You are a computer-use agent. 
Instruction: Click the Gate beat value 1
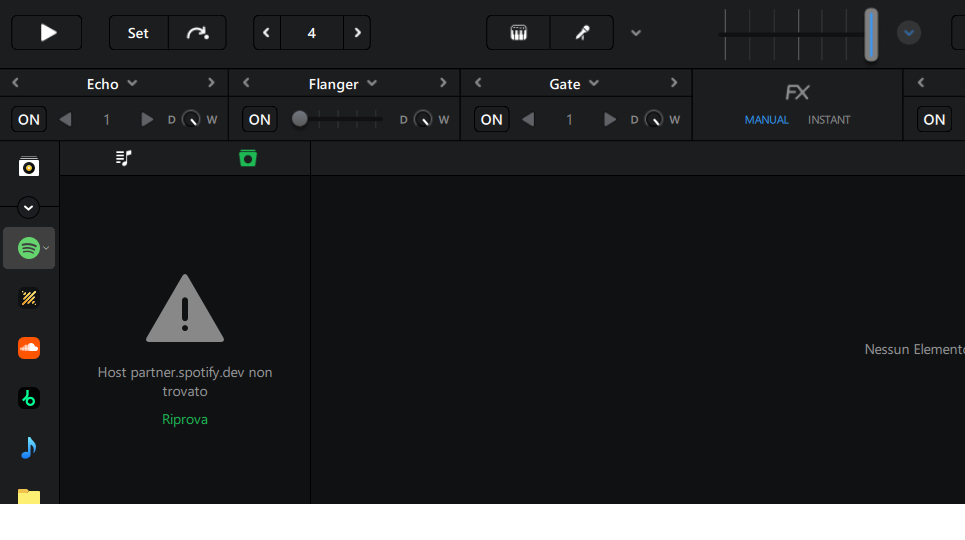coord(569,119)
